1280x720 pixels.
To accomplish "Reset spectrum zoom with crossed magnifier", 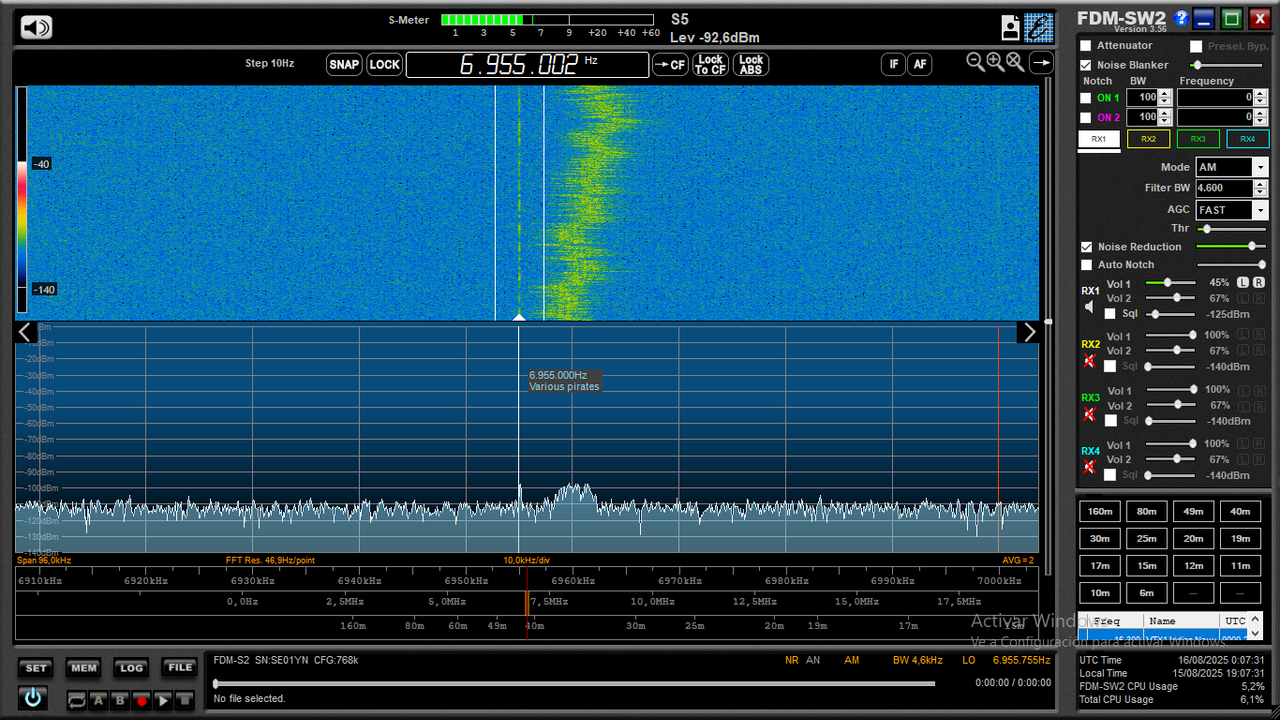I will pos(1014,62).
